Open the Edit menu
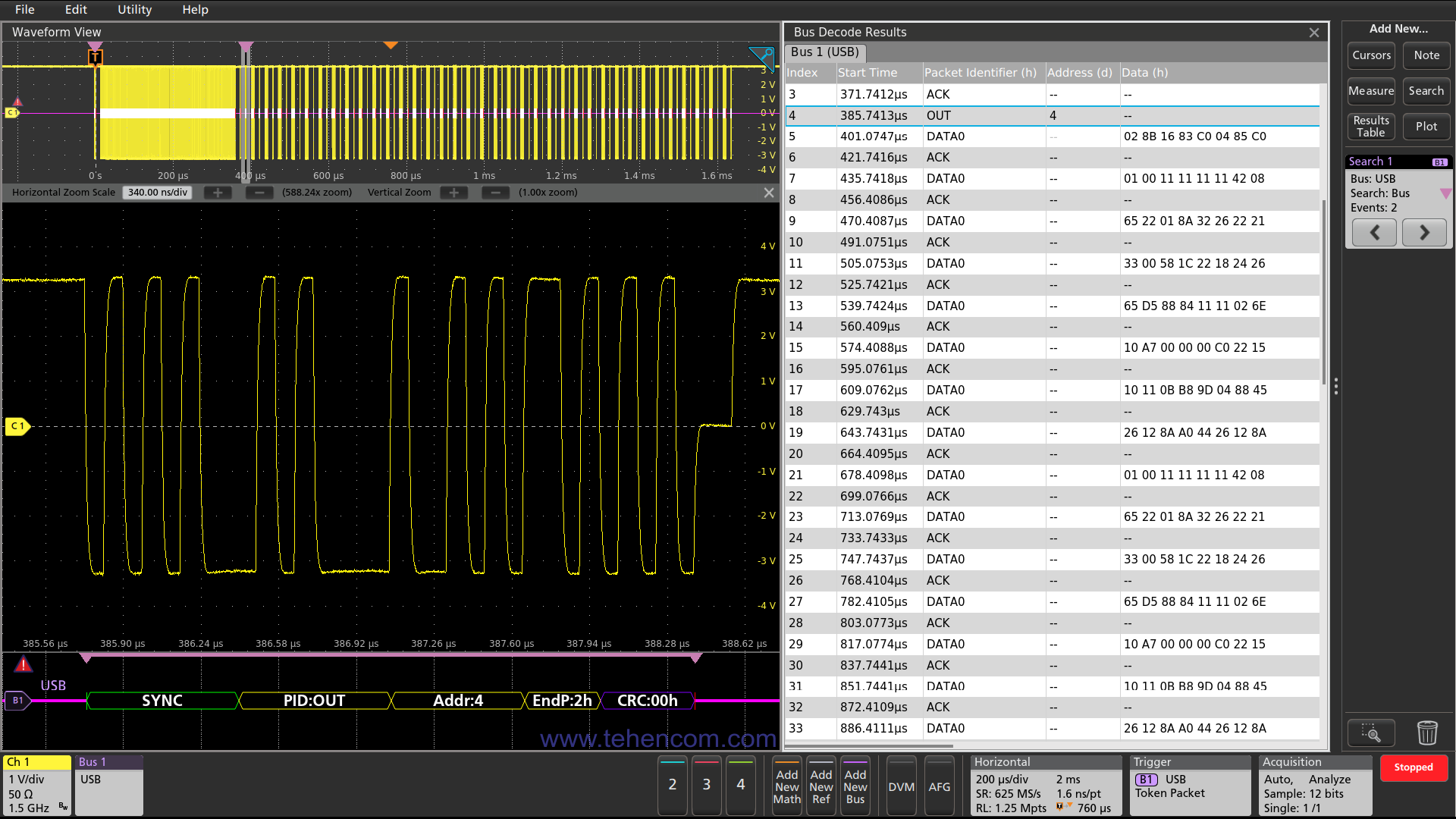The width and height of the screenshot is (1456, 819). pyautogui.click(x=74, y=9)
